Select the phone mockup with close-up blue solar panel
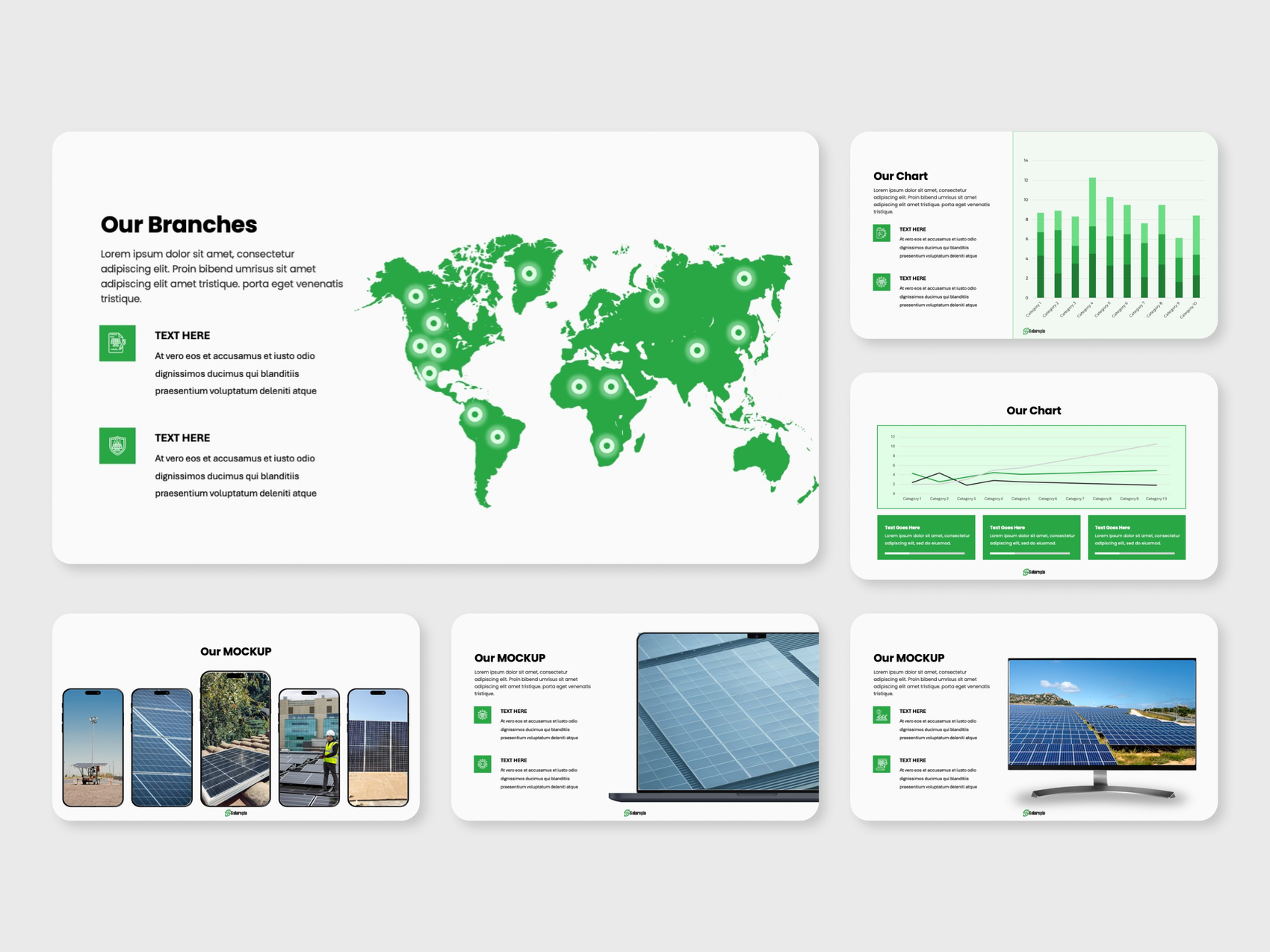Image resolution: width=1270 pixels, height=952 pixels. point(162,747)
